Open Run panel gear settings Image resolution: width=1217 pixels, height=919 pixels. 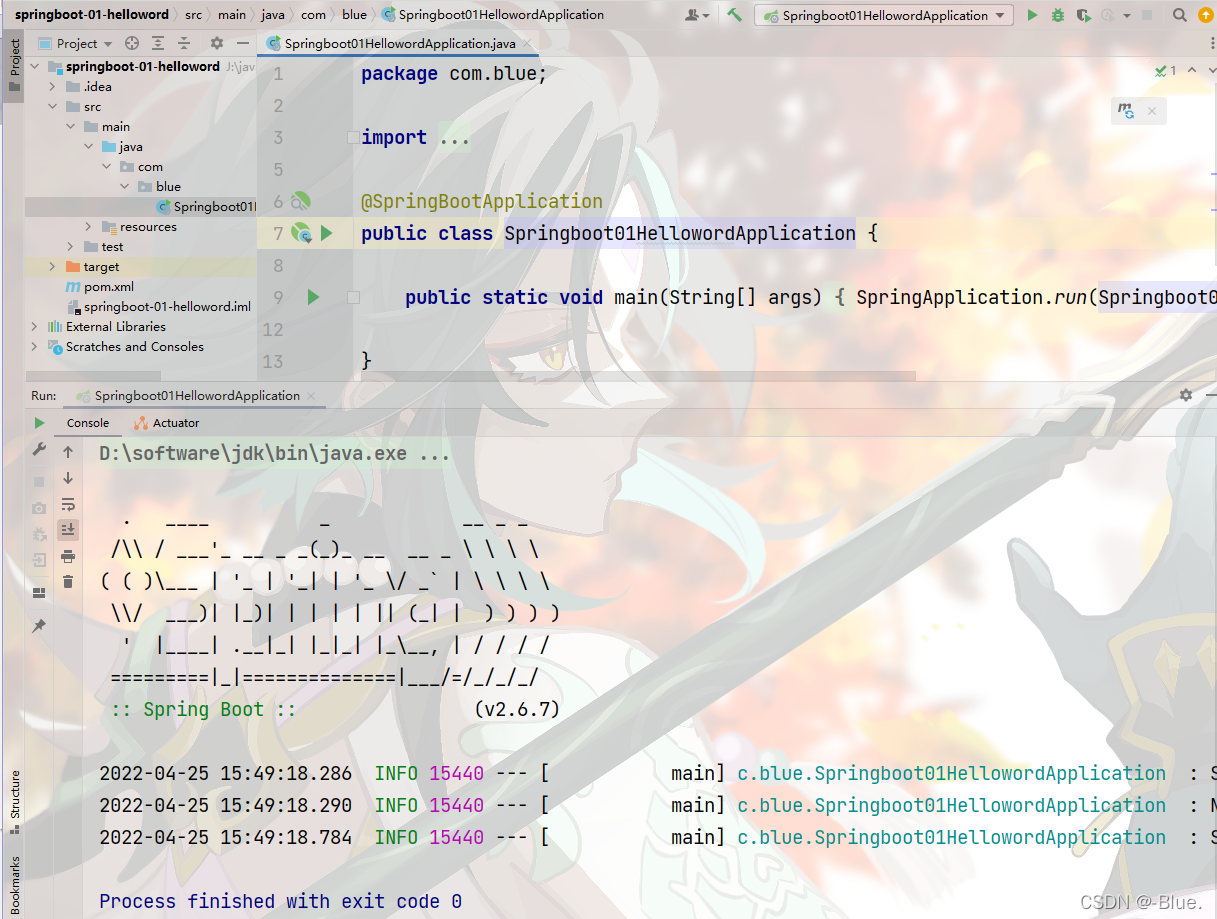coord(1186,395)
